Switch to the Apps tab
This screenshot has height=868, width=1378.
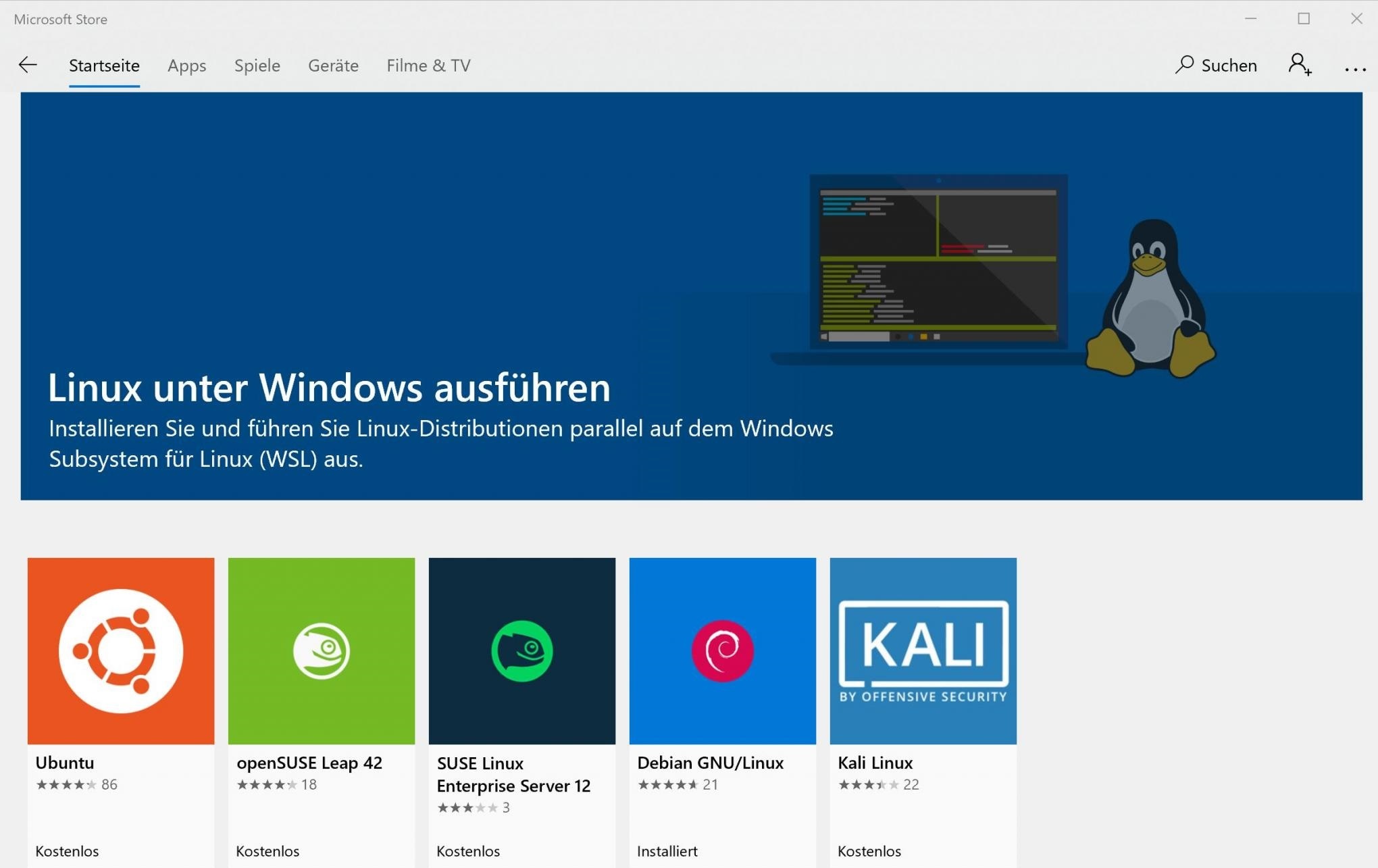tap(186, 66)
